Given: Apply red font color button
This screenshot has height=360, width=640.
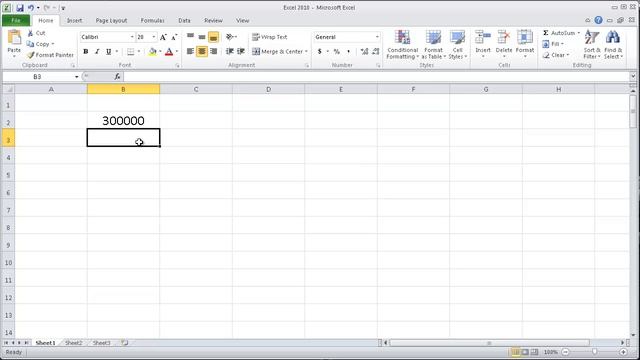Looking at the screenshot, I should 169,51.
